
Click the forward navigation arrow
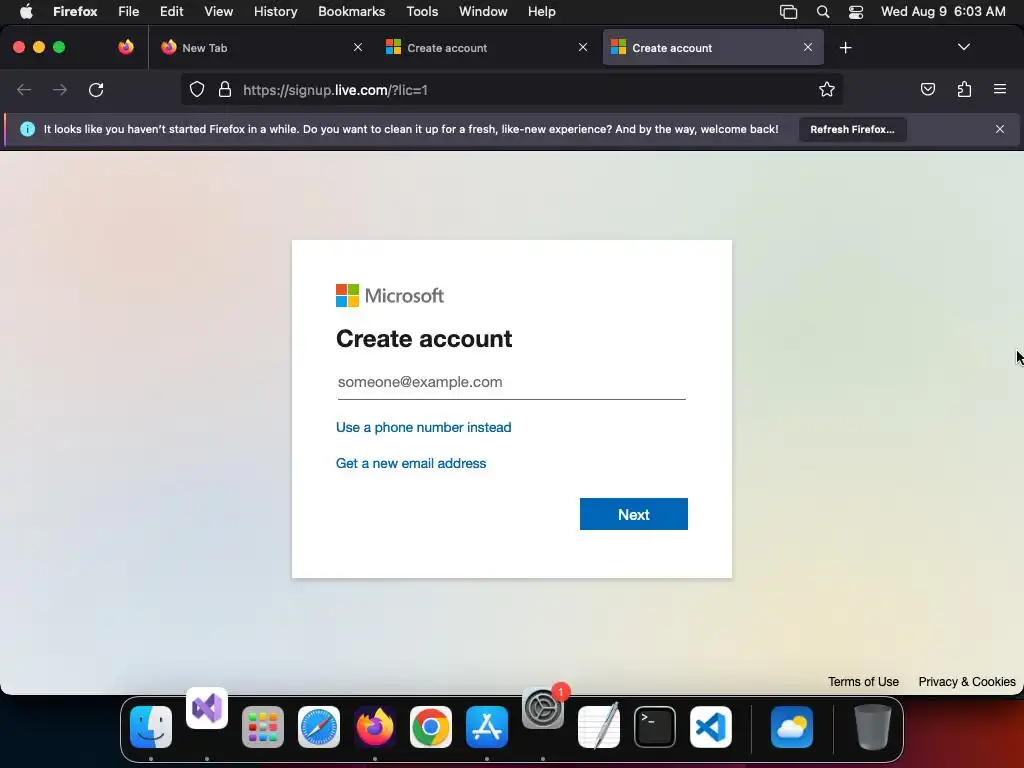[x=60, y=89]
